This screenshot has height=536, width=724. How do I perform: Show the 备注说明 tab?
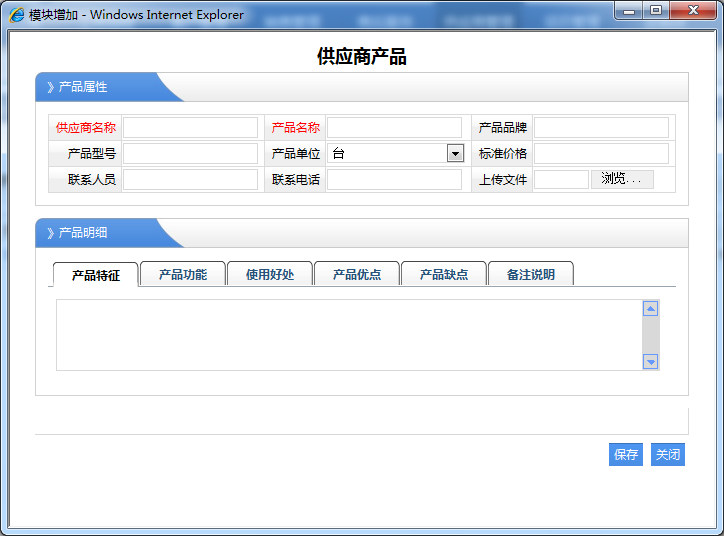click(531, 274)
